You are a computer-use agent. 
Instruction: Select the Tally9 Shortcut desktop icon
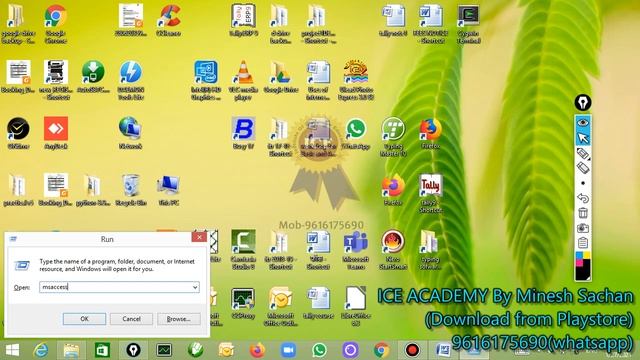coord(431,193)
